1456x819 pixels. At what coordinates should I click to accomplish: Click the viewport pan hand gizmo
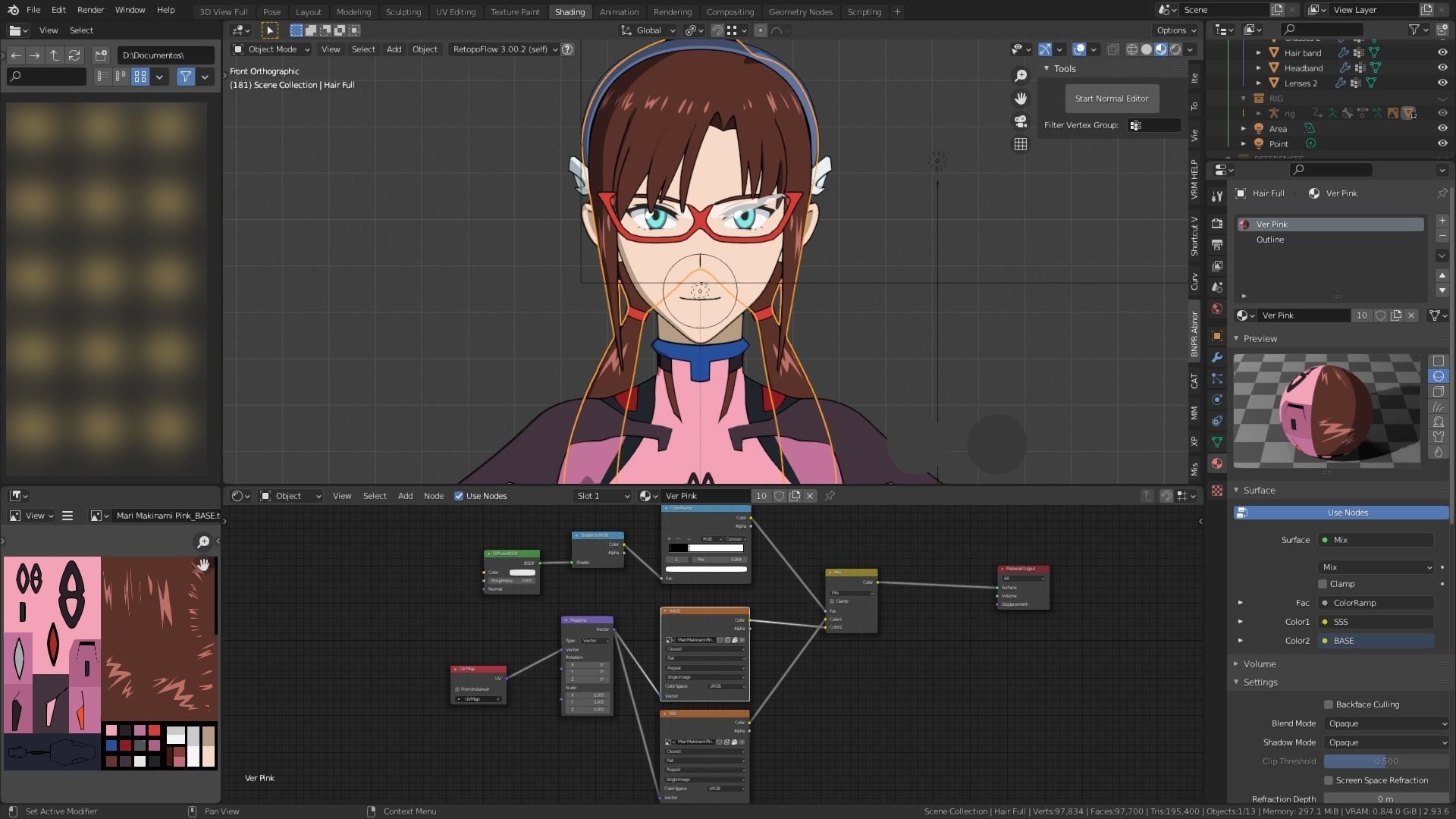click(x=1021, y=99)
